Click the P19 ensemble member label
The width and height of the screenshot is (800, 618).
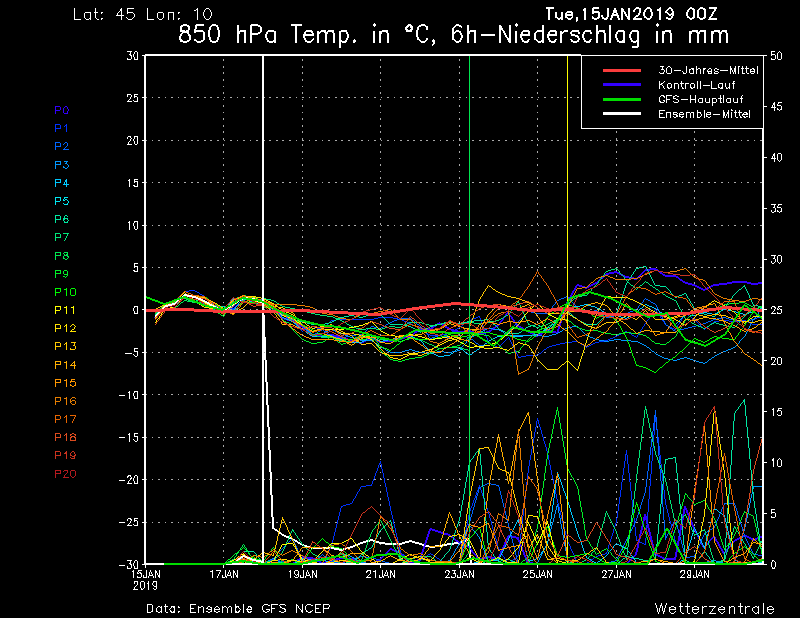pyautogui.click(x=65, y=455)
